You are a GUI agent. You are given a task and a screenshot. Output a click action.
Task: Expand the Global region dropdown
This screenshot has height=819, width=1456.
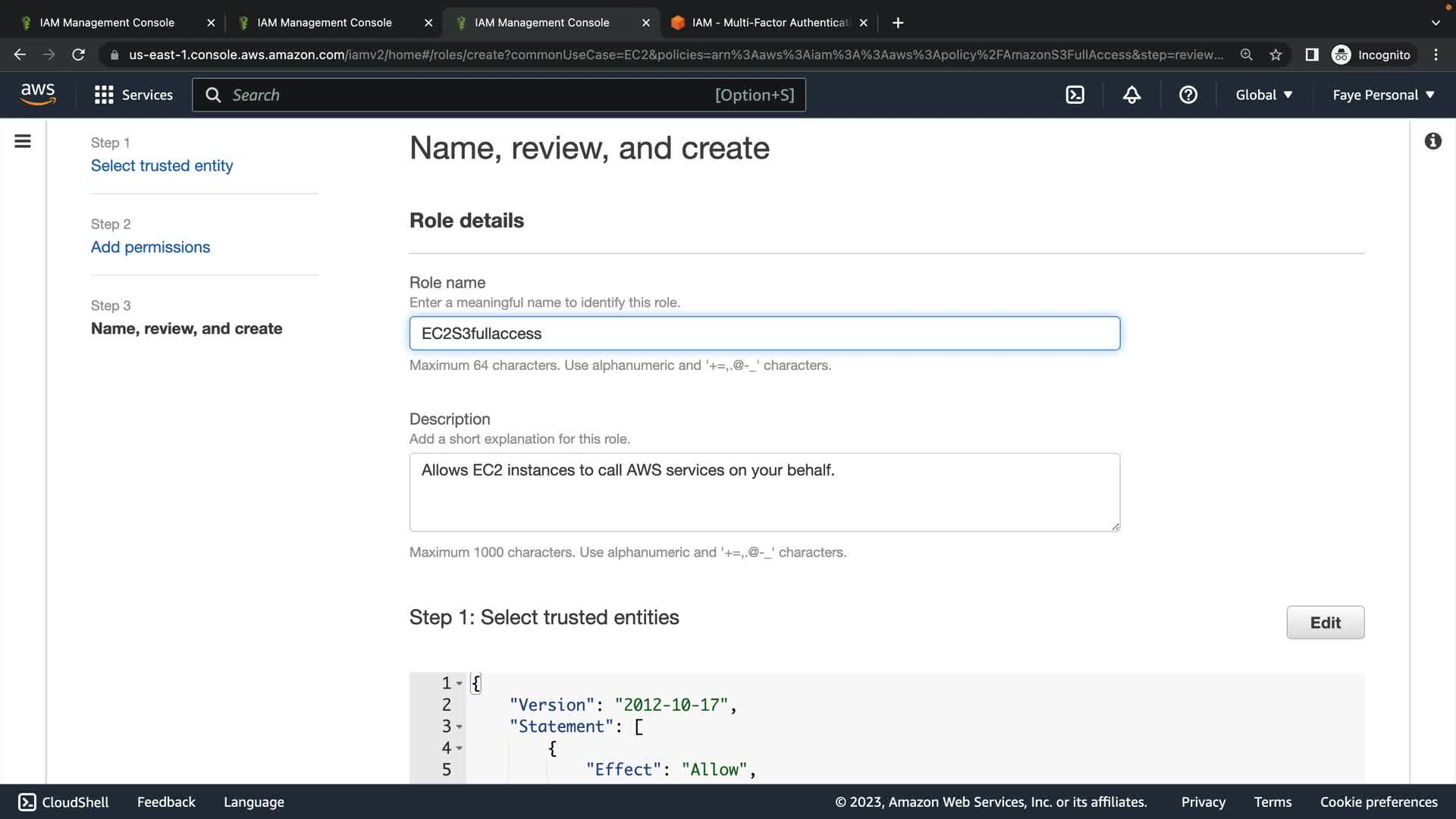point(1263,95)
